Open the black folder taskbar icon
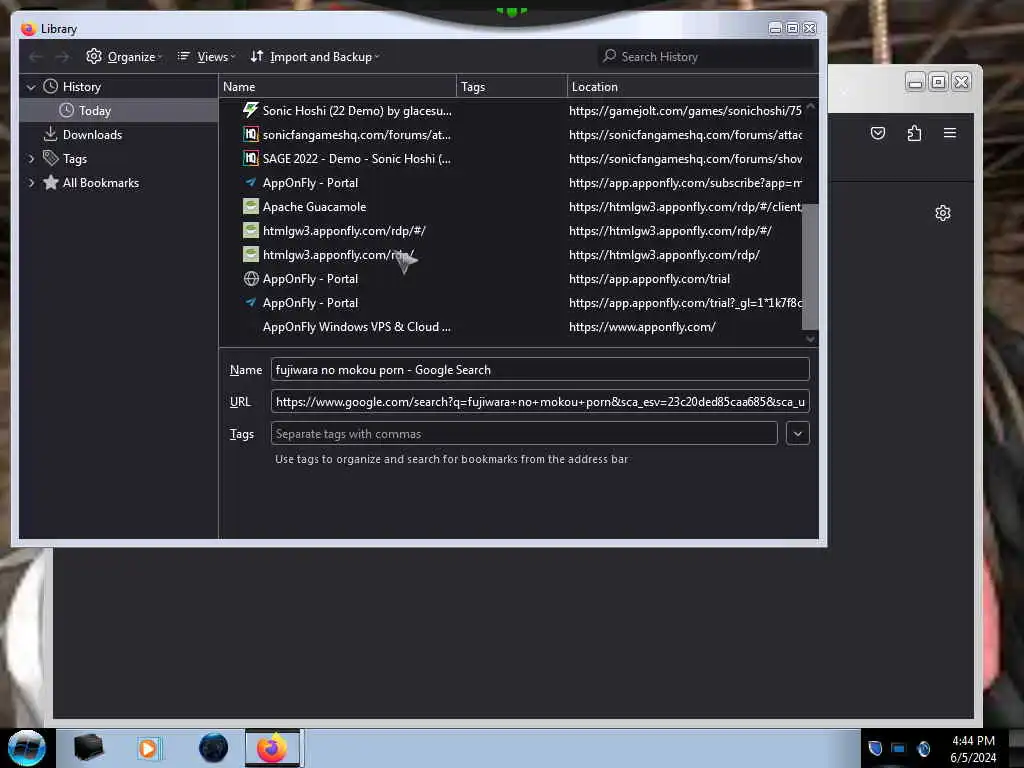 [89, 747]
